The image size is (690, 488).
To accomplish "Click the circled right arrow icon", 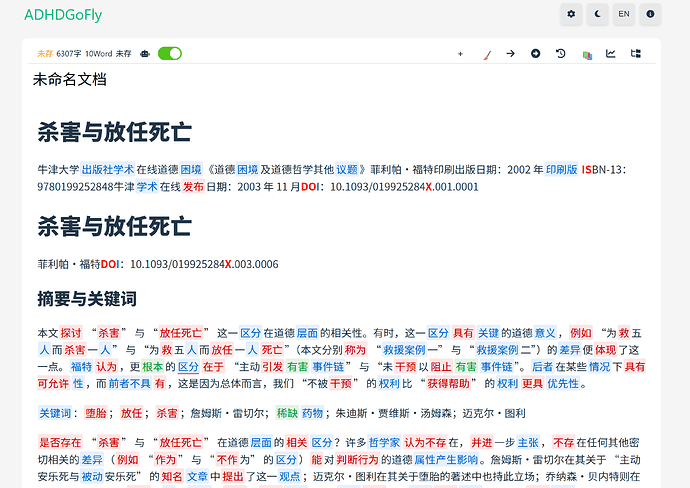I will [x=535, y=54].
